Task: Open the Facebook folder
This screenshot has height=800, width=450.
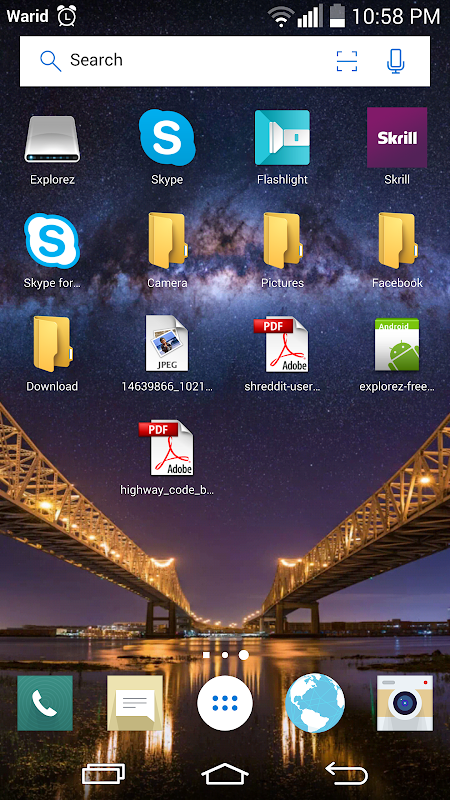Action: [397, 240]
